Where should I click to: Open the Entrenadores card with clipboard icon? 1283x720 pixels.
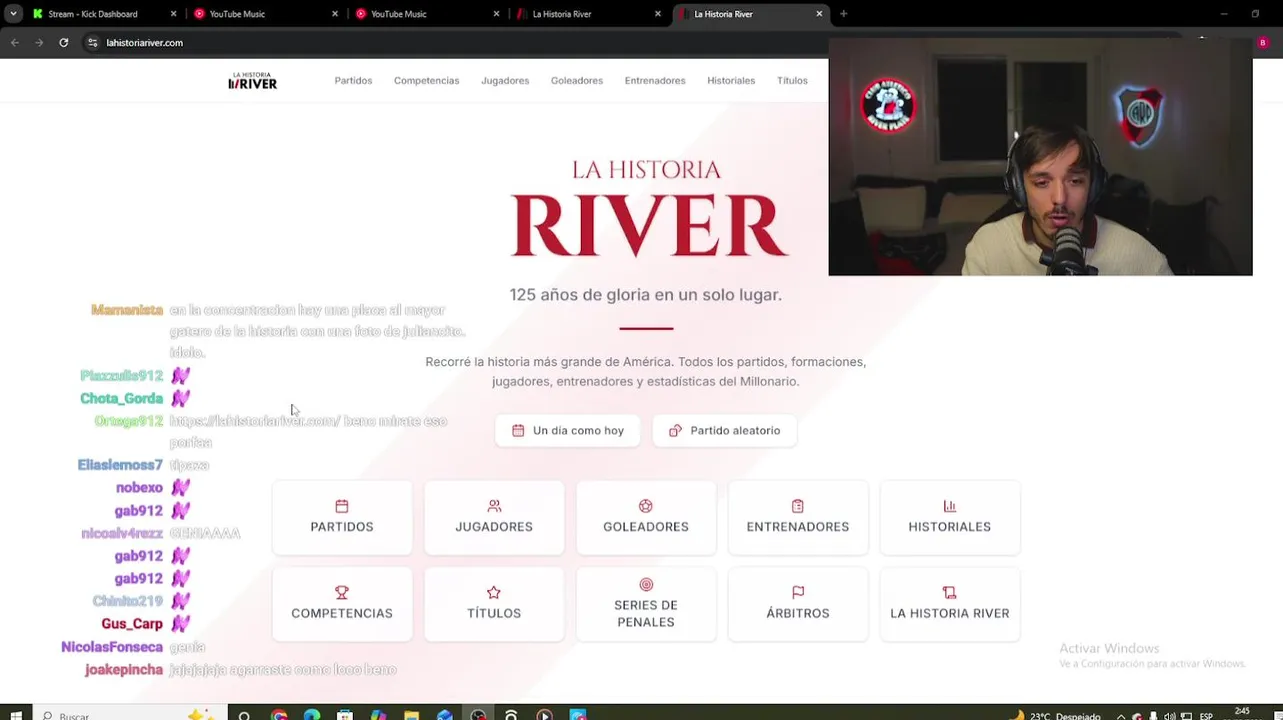point(798,517)
